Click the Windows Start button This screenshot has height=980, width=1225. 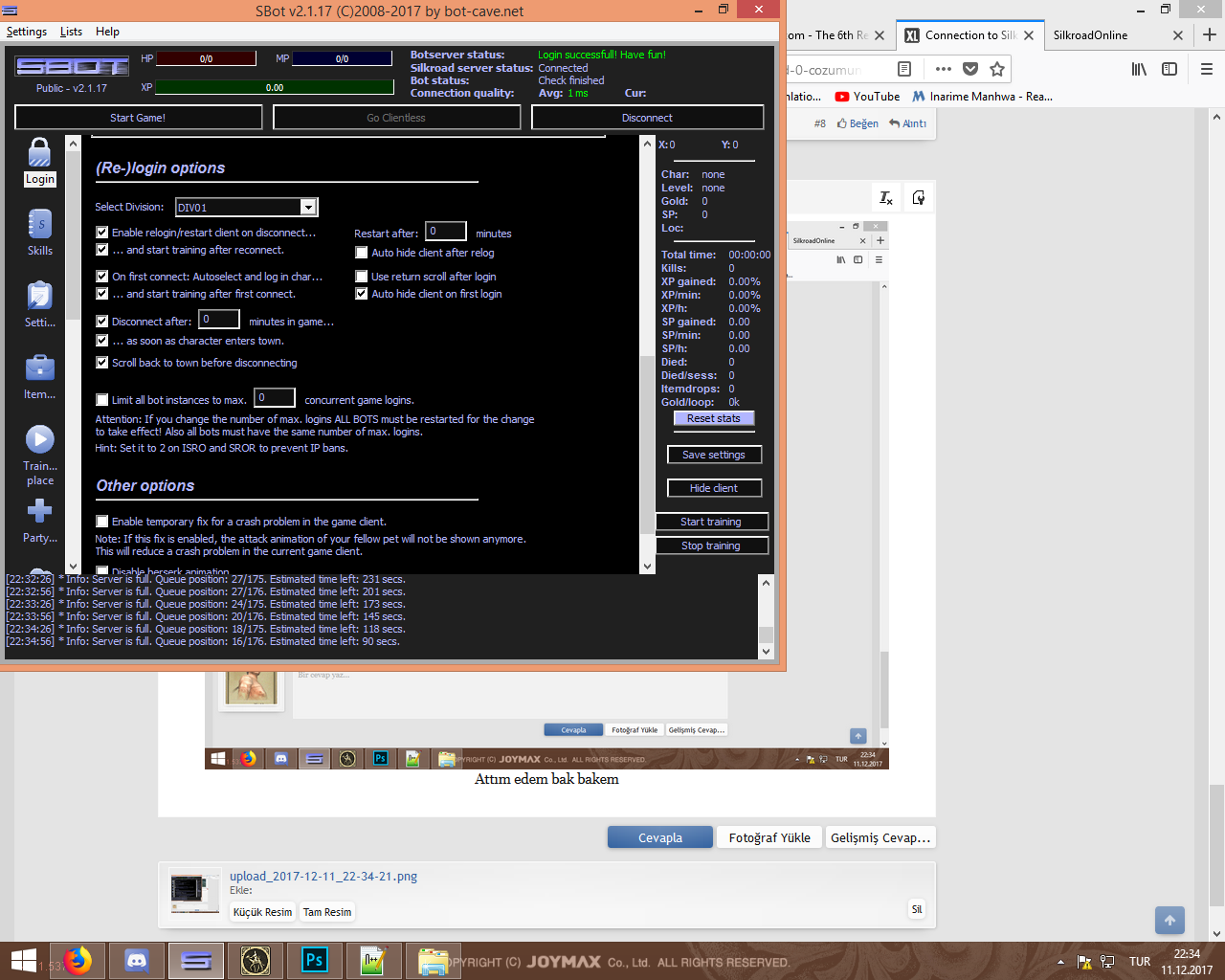[x=24, y=961]
